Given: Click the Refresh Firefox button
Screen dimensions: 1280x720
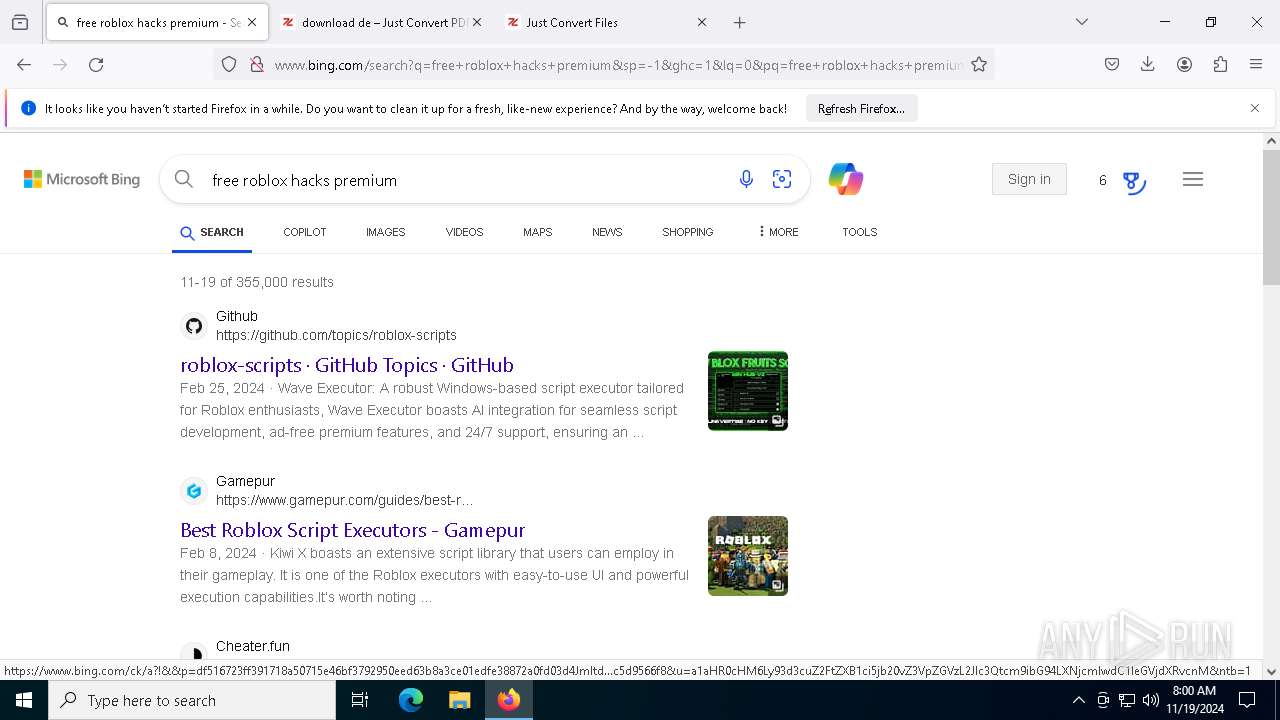Looking at the screenshot, I should tap(861, 108).
